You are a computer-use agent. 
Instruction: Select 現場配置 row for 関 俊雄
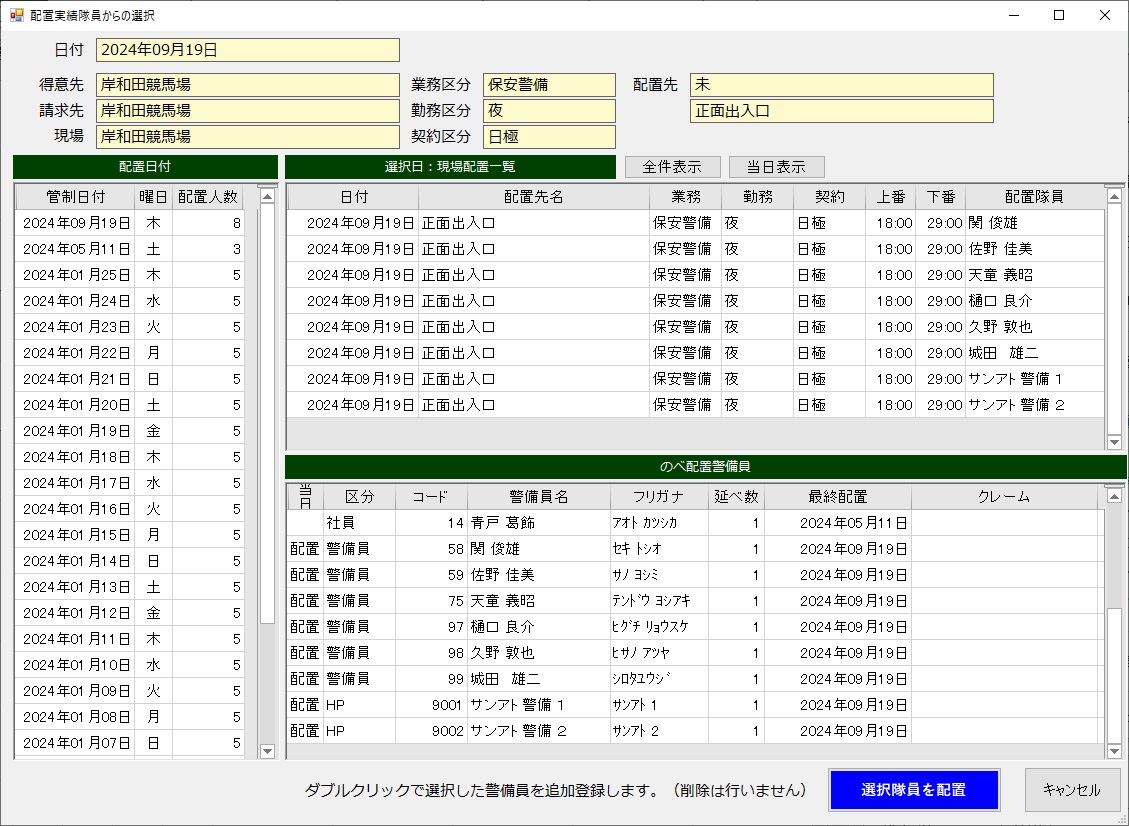click(x=696, y=223)
